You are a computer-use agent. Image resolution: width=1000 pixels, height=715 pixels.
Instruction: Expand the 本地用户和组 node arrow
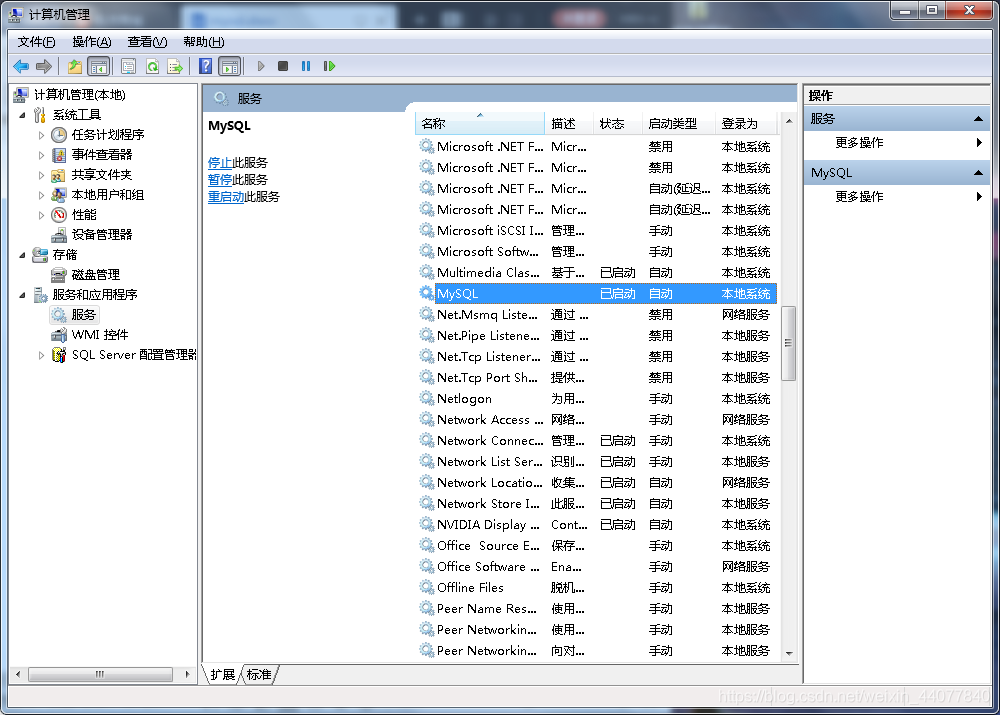tap(41, 195)
